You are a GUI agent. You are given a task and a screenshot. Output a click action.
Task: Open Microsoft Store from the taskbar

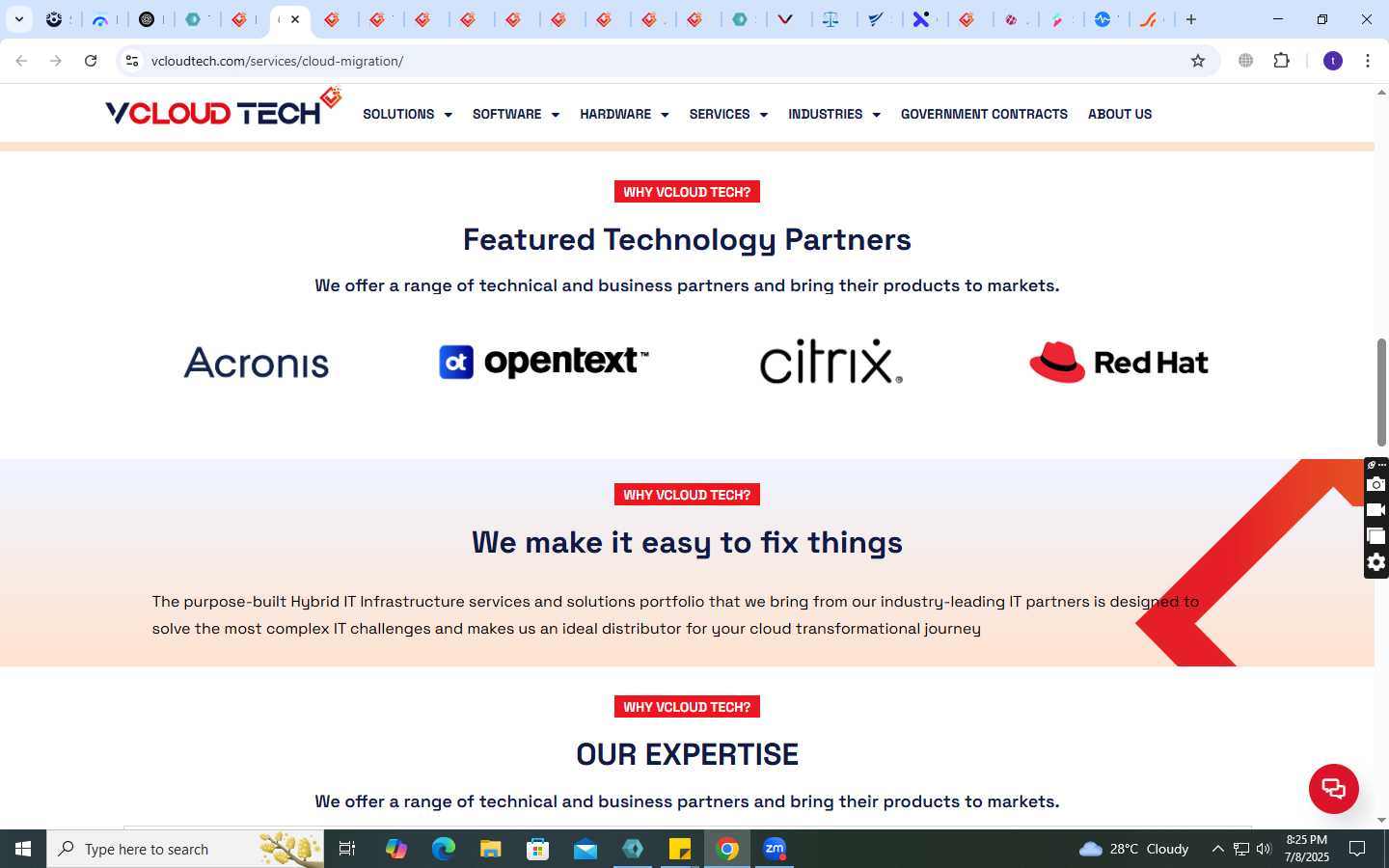point(537,849)
